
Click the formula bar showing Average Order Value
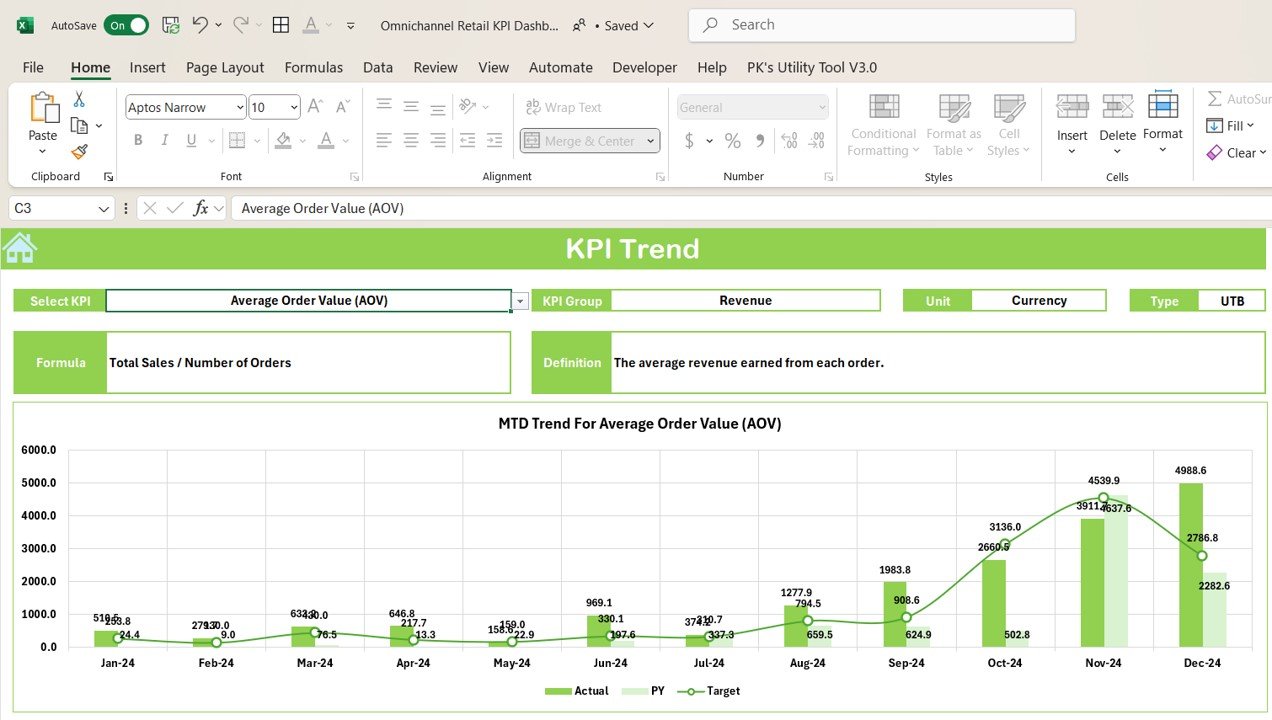tap(751, 208)
